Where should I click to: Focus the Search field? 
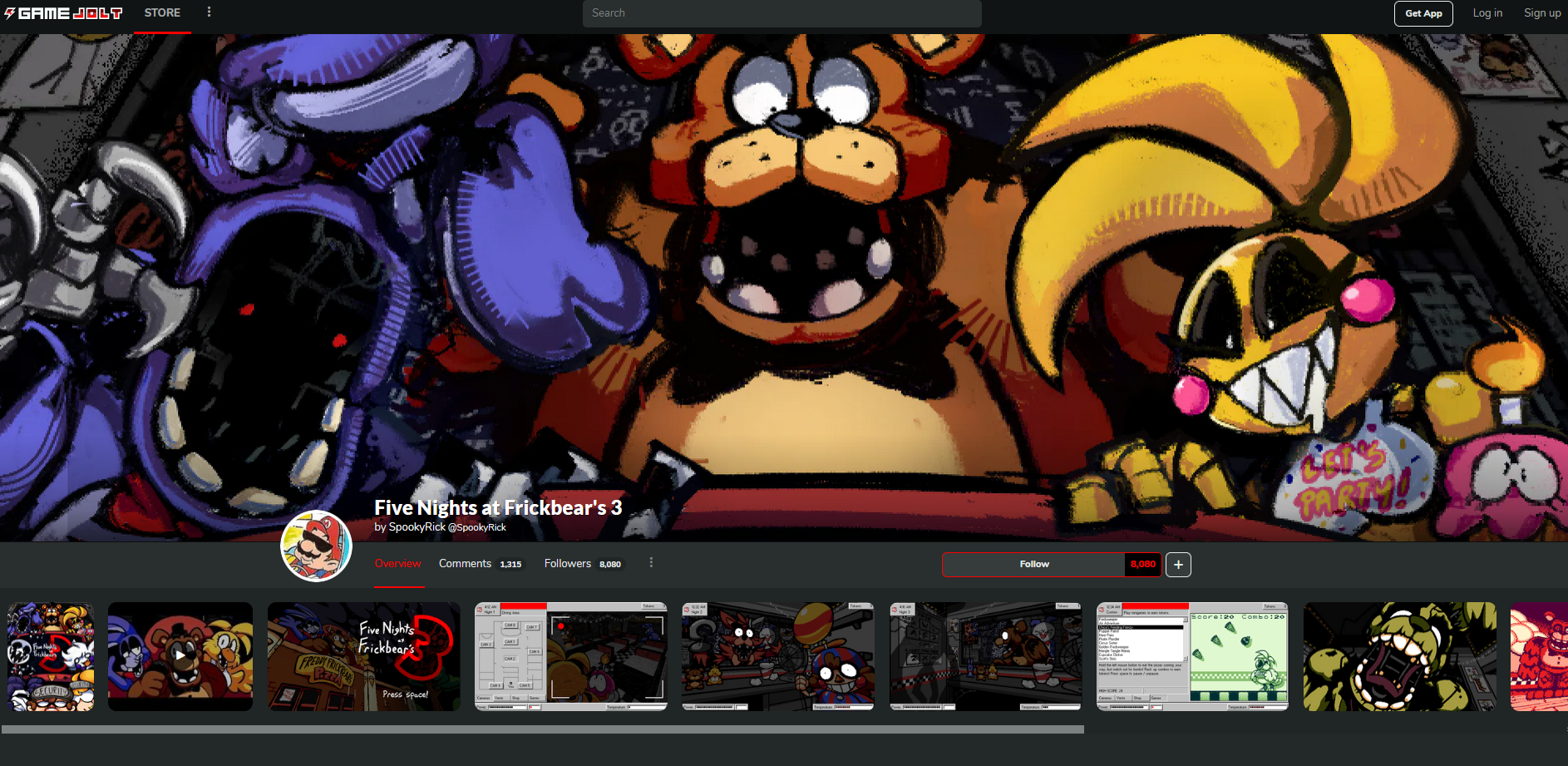click(x=782, y=13)
